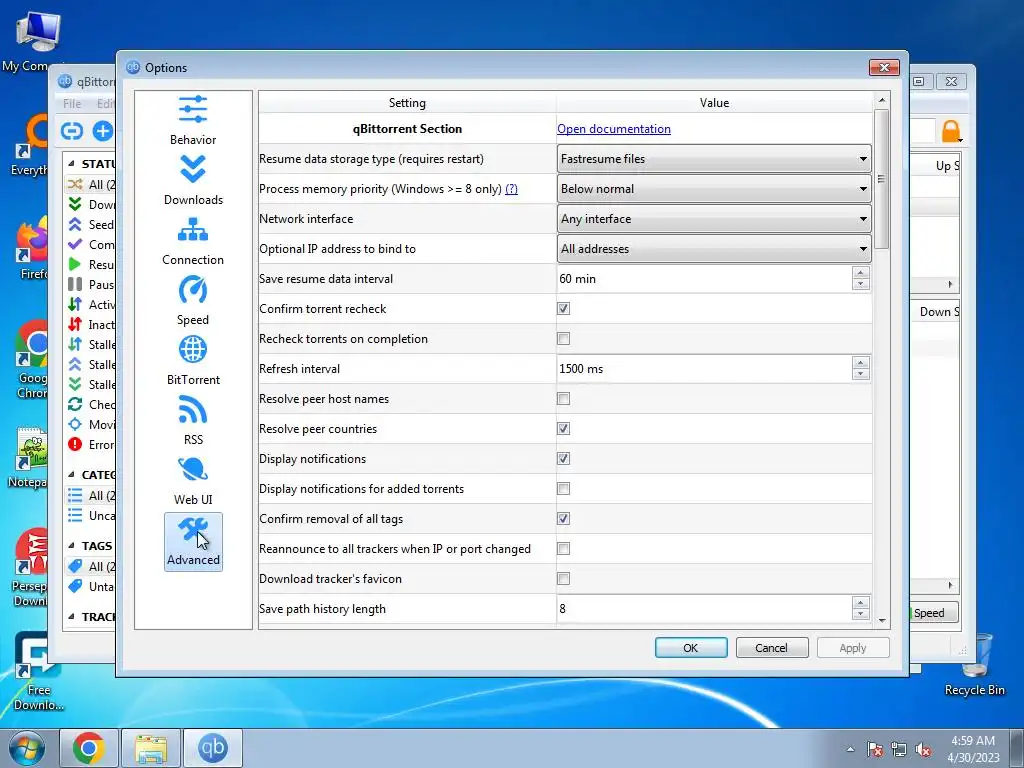Increase Save resume data interval value
The image size is (1024, 768).
(x=861, y=273)
